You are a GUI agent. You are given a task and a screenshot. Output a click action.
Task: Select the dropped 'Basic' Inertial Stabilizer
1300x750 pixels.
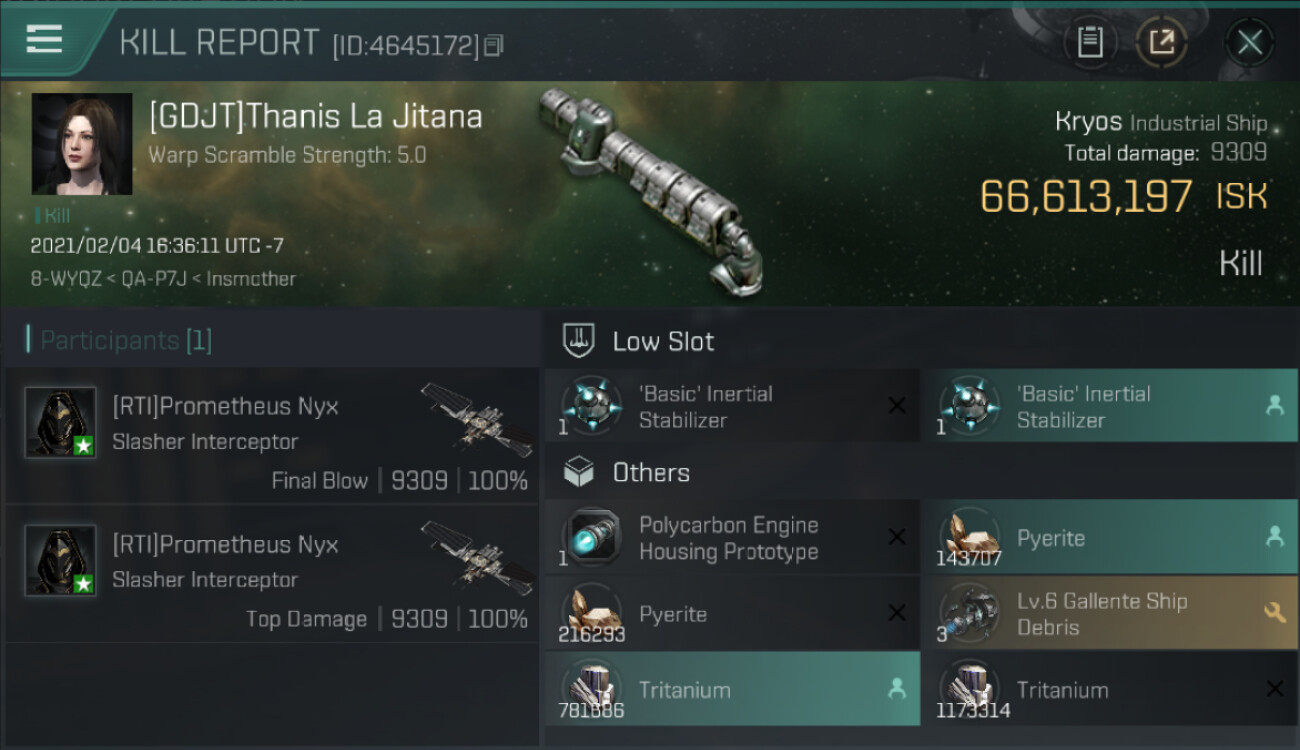[1109, 407]
